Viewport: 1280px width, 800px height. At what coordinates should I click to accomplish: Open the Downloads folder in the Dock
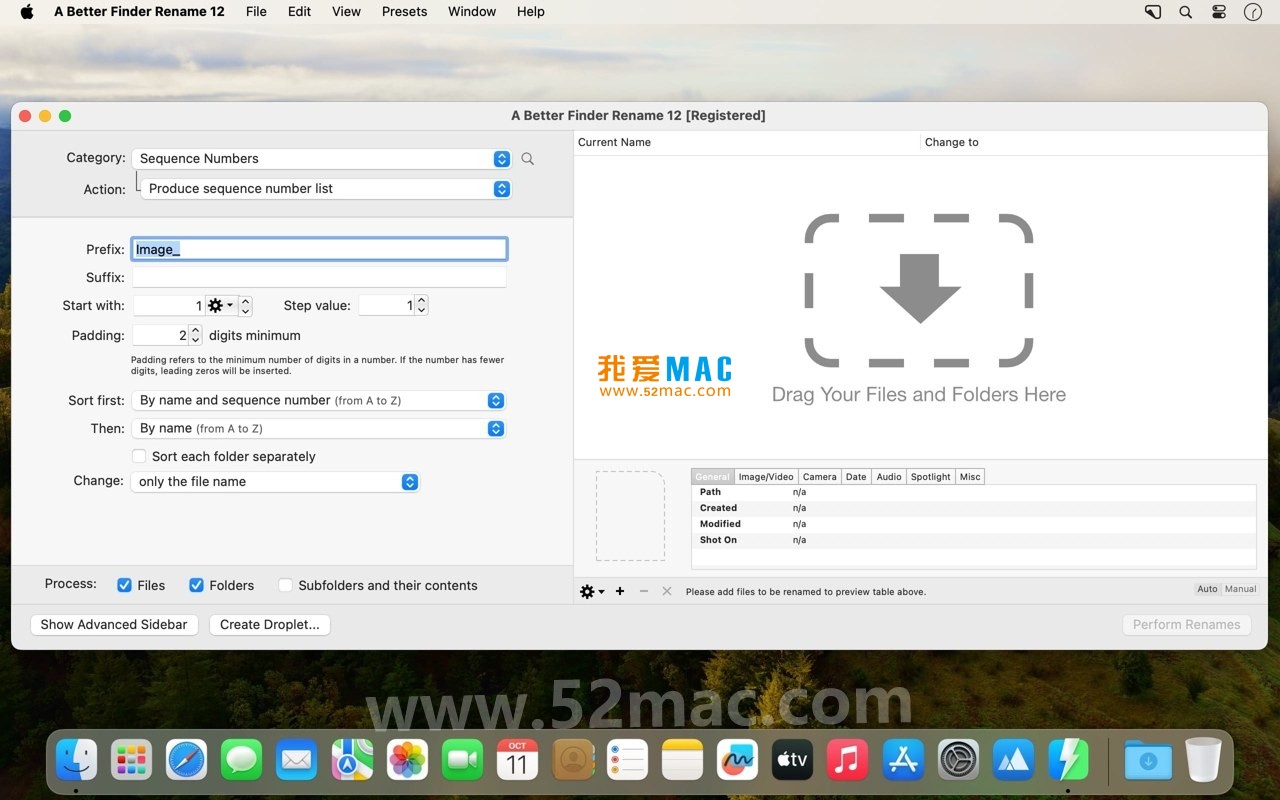(x=1148, y=760)
